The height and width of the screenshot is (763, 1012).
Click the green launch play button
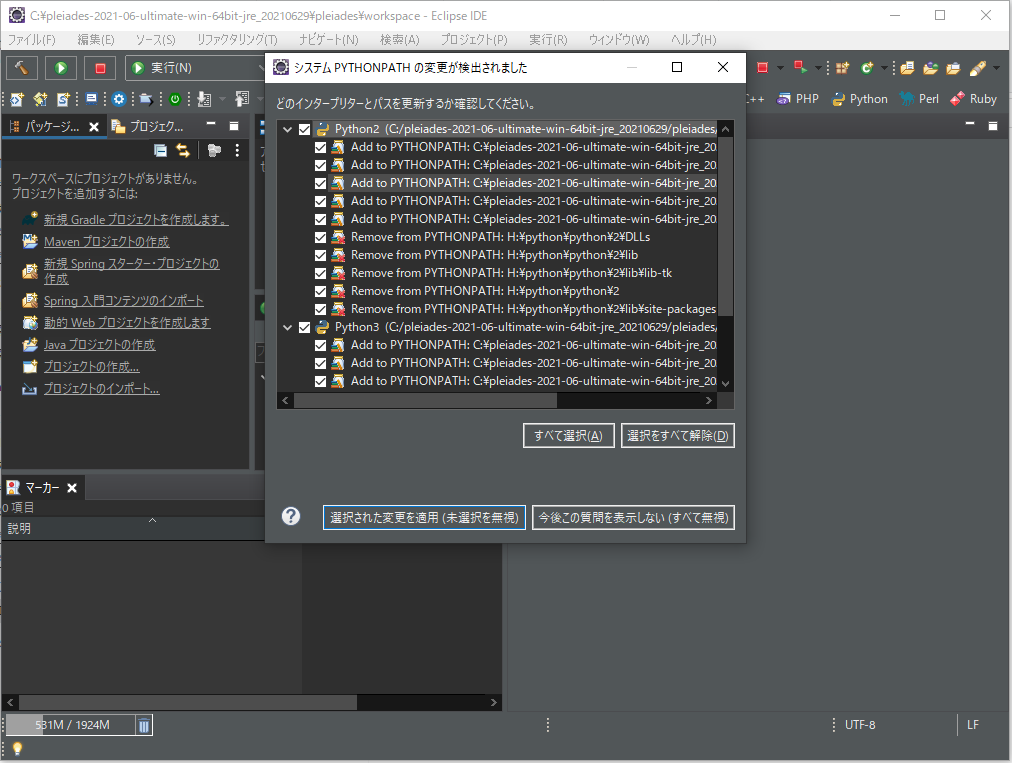pyautogui.click(x=61, y=68)
